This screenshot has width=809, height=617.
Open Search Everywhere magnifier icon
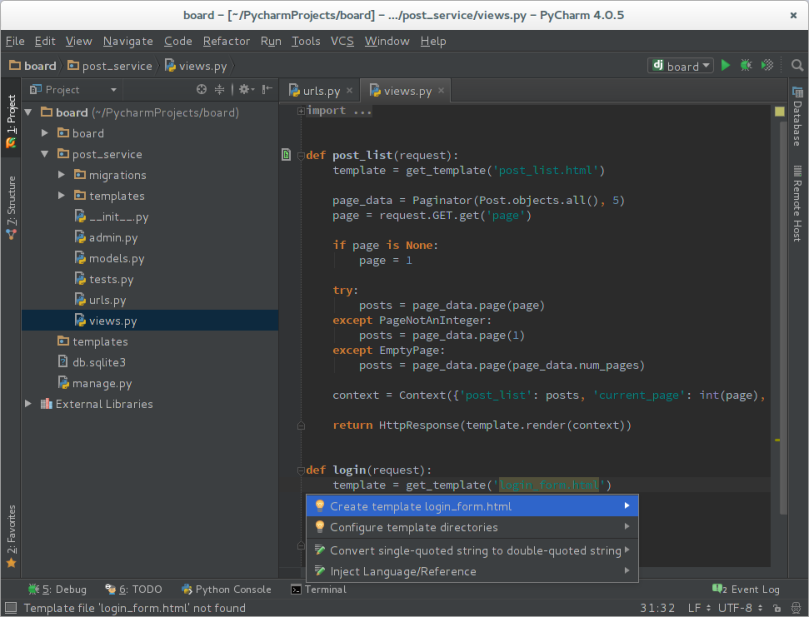797,66
